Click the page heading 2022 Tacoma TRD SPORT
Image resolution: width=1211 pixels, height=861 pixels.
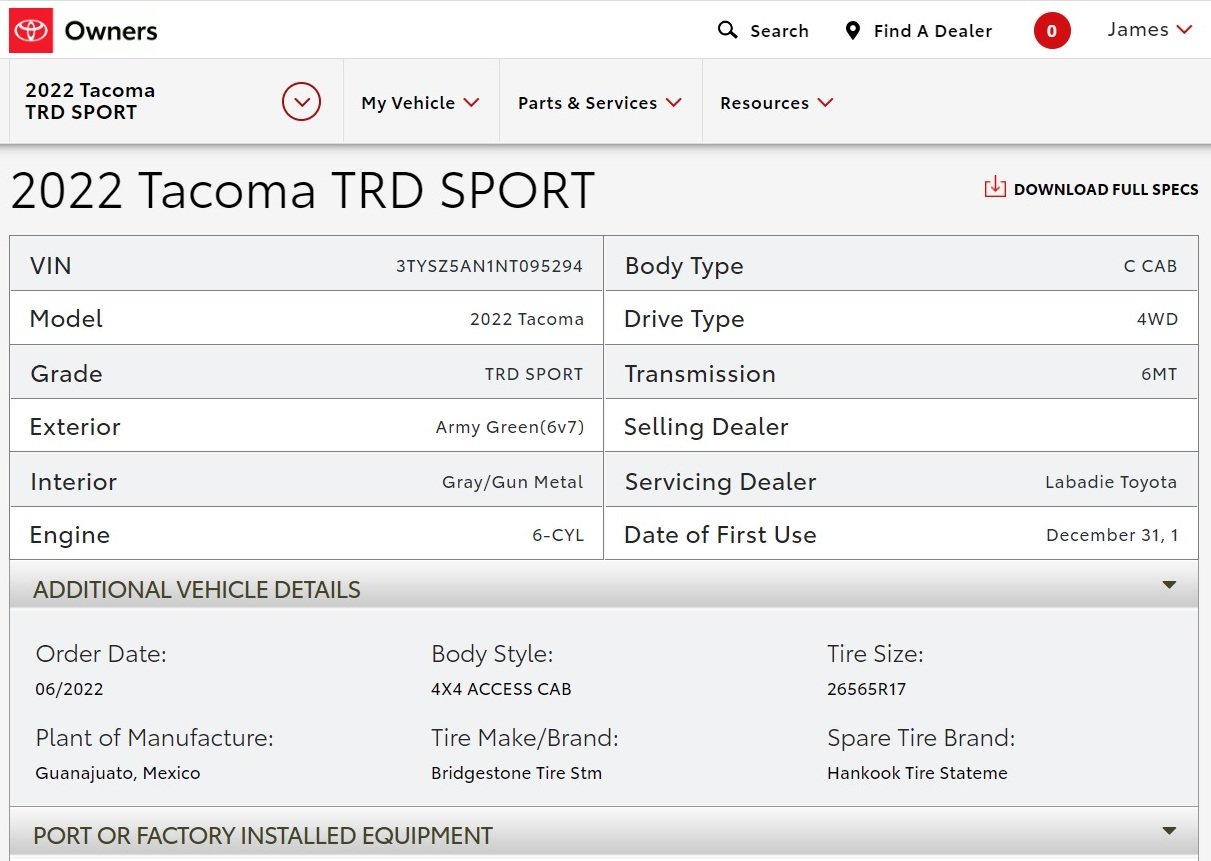303,190
